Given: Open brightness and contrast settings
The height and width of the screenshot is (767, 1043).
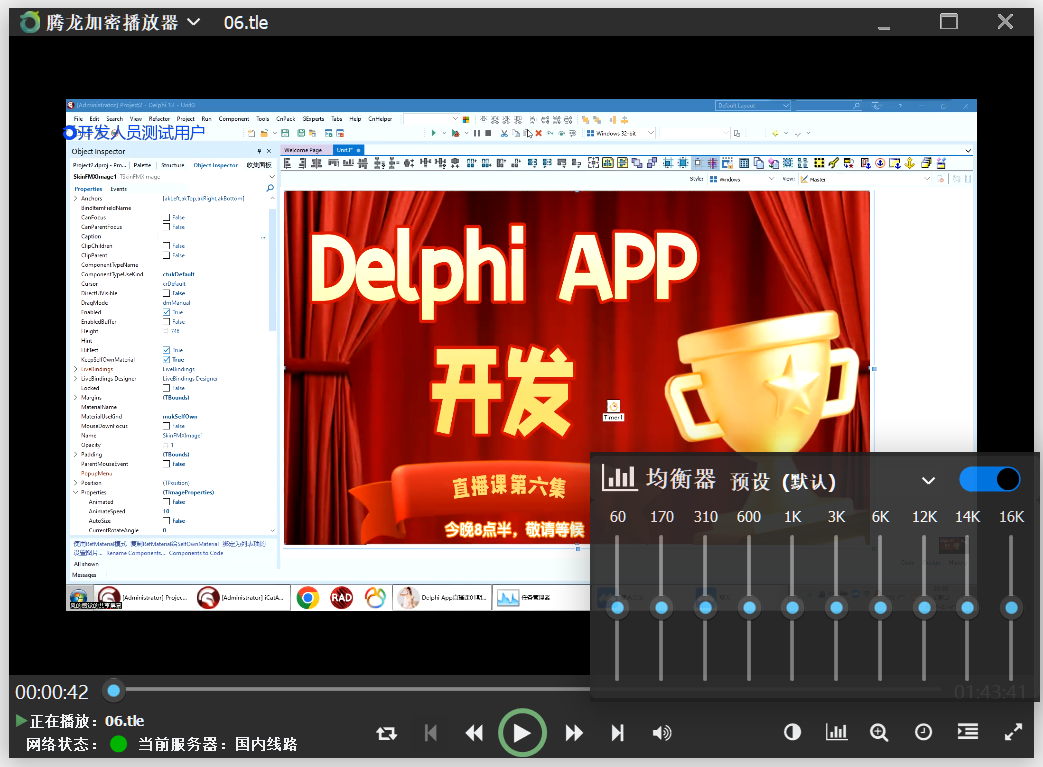Looking at the screenshot, I should point(792,732).
